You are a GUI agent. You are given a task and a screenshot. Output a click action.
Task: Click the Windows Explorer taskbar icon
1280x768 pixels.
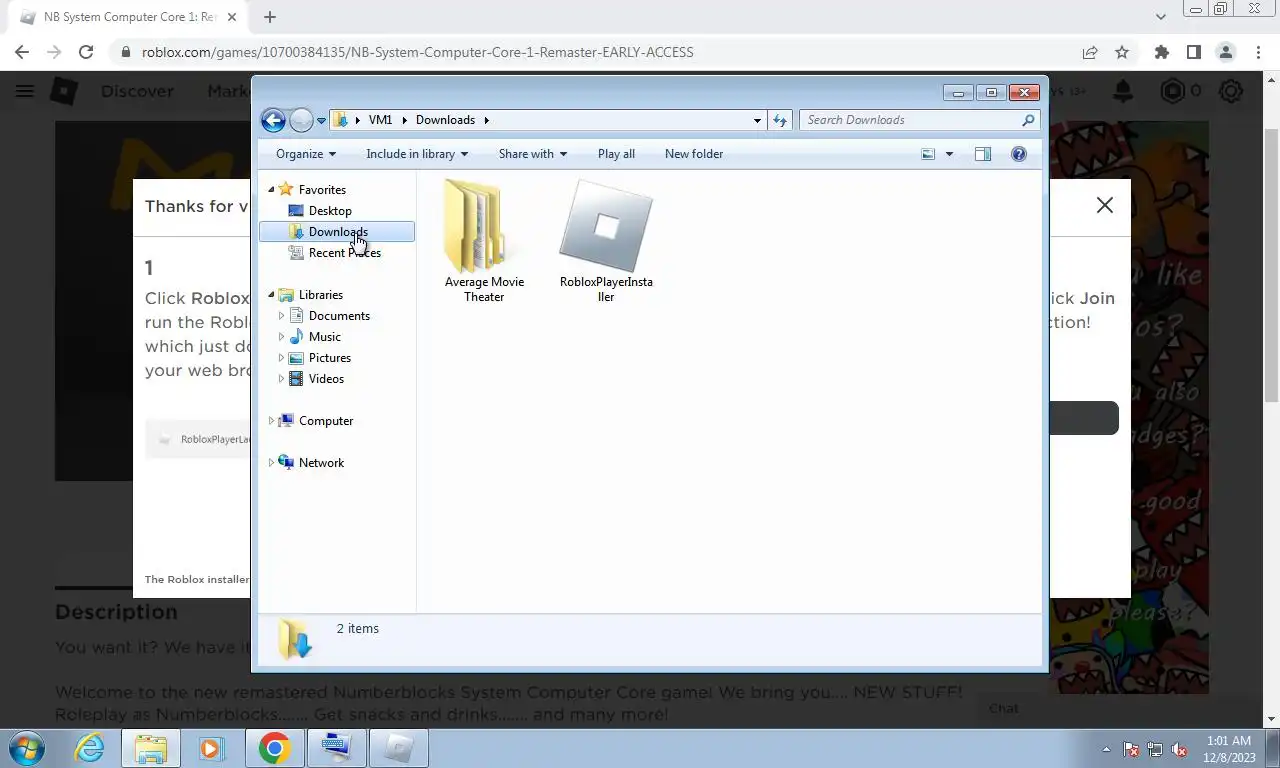151,748
